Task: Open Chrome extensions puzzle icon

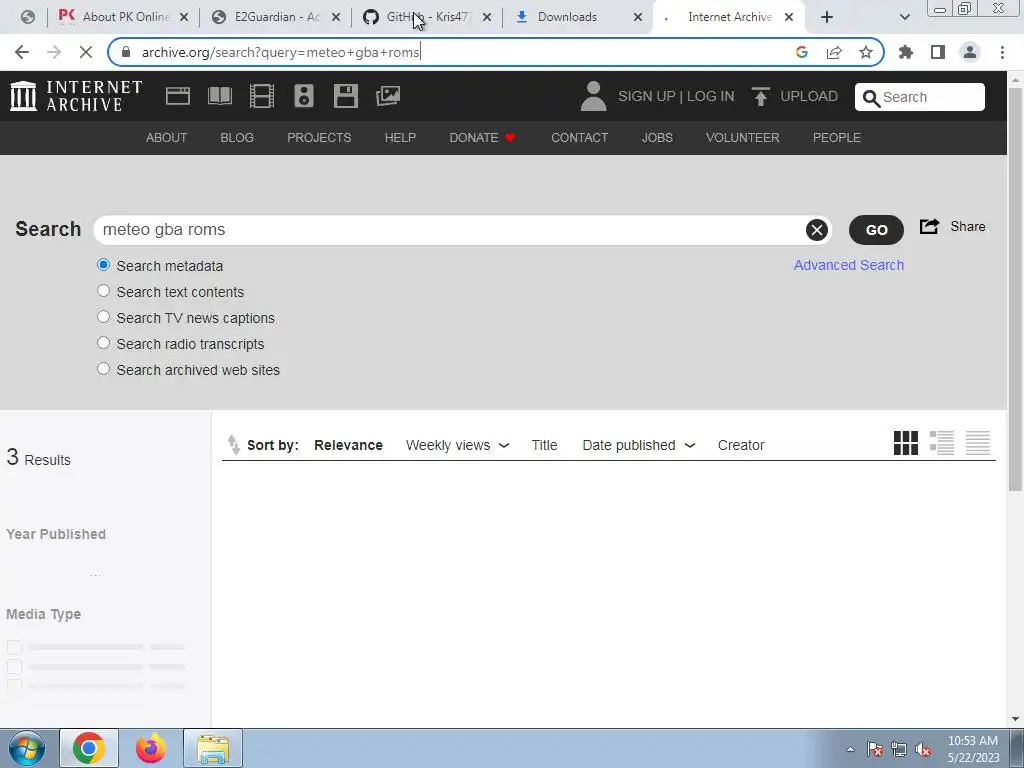Action: coord(906,52)
